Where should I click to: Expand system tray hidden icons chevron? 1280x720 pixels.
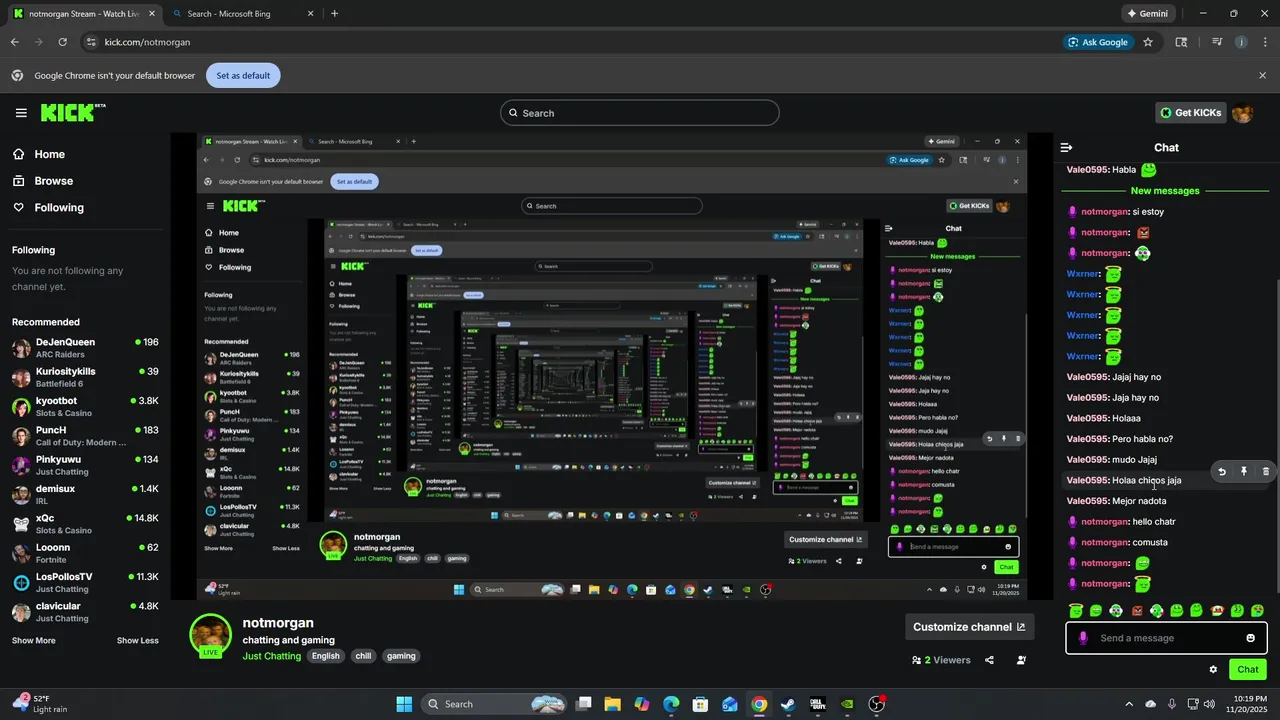pos(1130,704)
